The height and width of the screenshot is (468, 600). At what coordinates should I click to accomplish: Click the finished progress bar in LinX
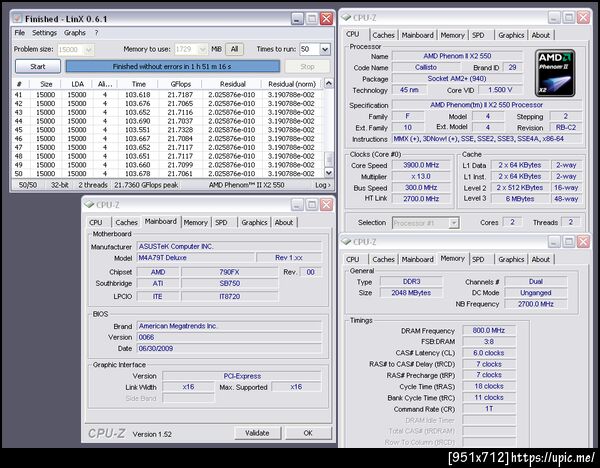[x=173, y=67]
